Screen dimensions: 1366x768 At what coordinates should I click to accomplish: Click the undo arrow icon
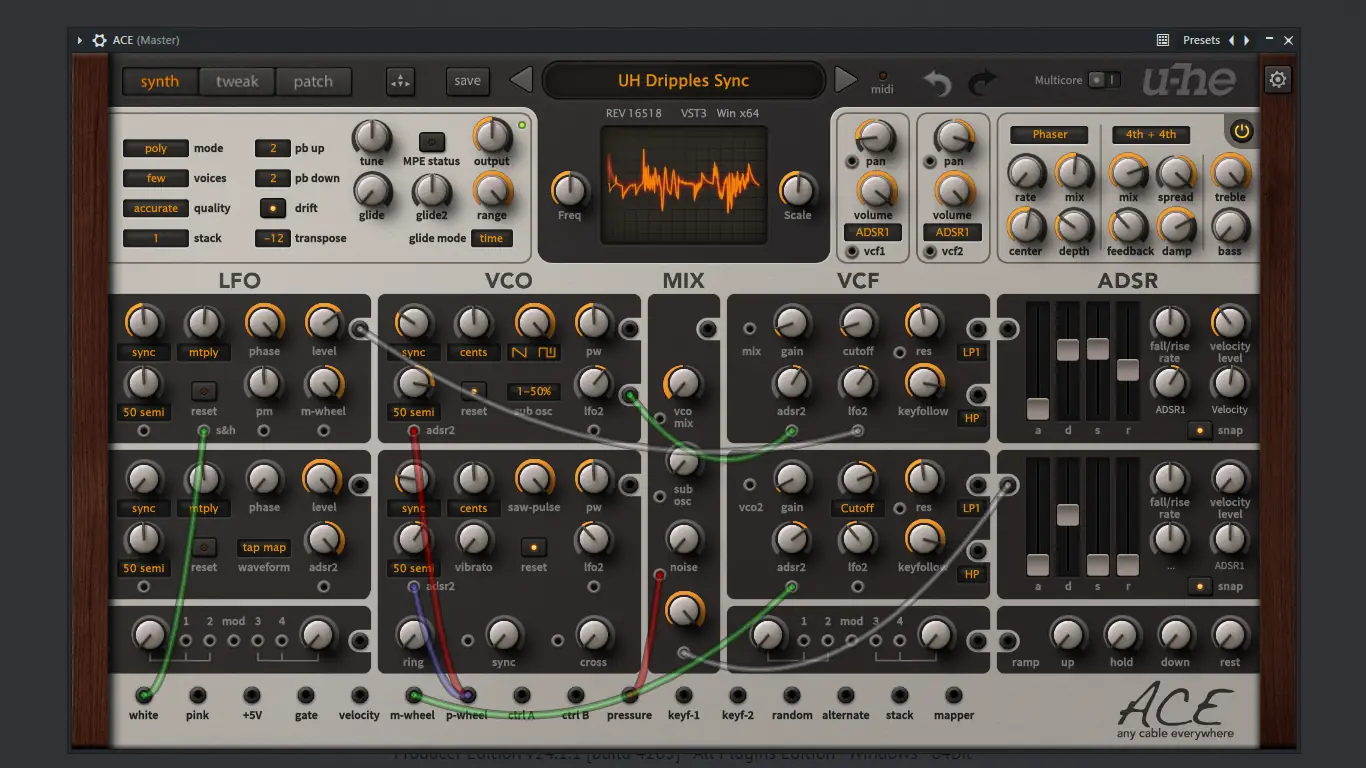tap(937, 82)
